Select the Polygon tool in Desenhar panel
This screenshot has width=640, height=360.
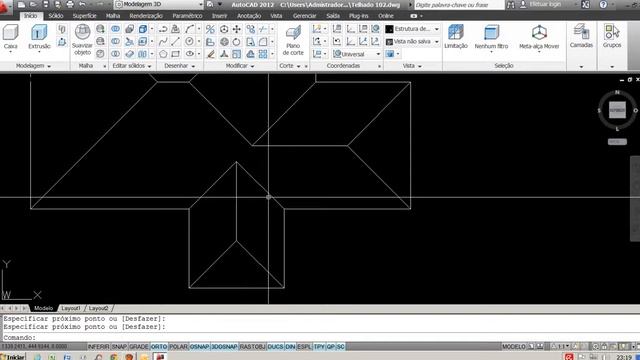[163, 54]
